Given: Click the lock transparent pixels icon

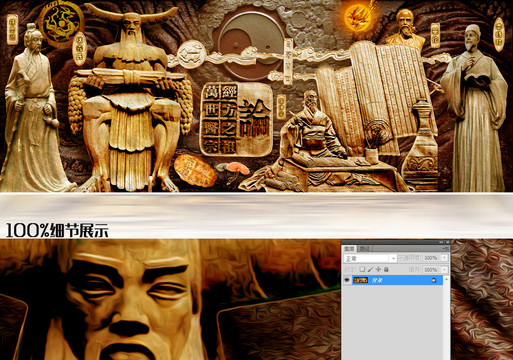Looking at the screenshot, I should [362, 269].
